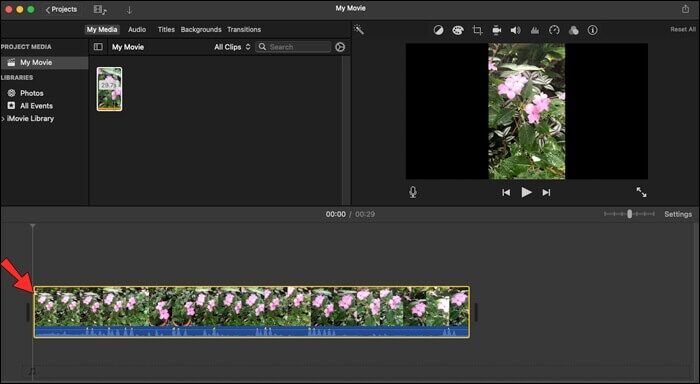Click the 00:29 total duration
700x384 pixels.
tap(365, 214)
